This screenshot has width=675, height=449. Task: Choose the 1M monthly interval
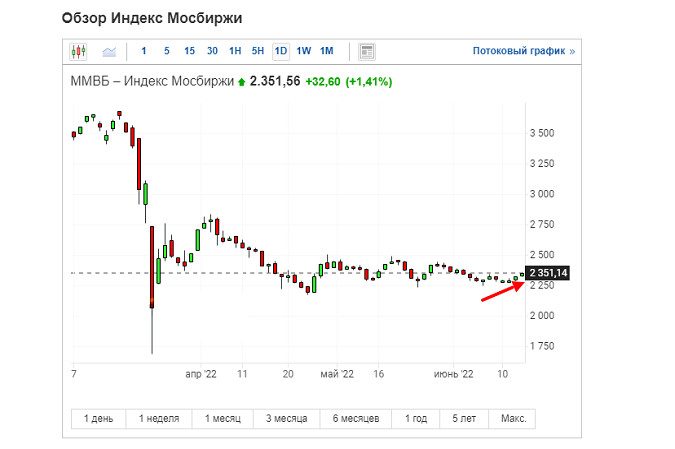[x=327, y=51]
